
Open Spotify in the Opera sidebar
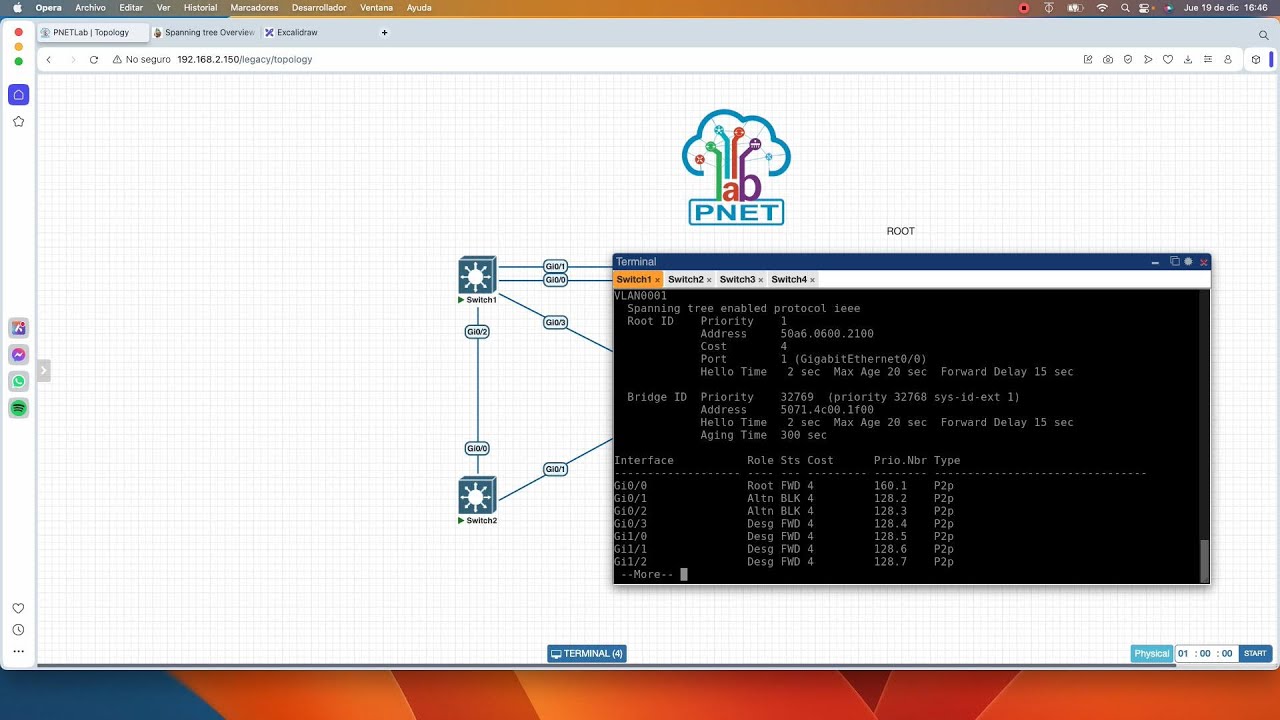18,408
